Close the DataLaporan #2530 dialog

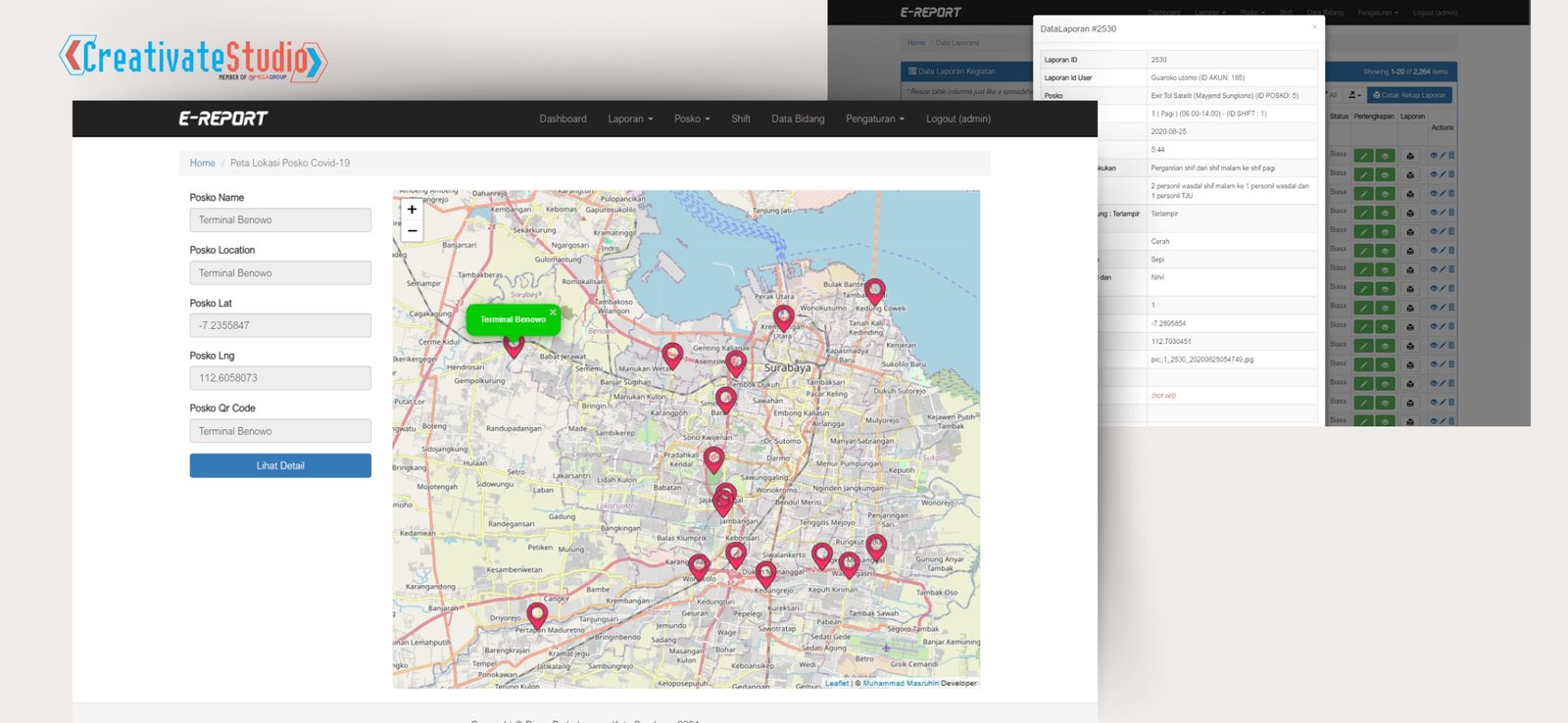tap(1314, 27)
